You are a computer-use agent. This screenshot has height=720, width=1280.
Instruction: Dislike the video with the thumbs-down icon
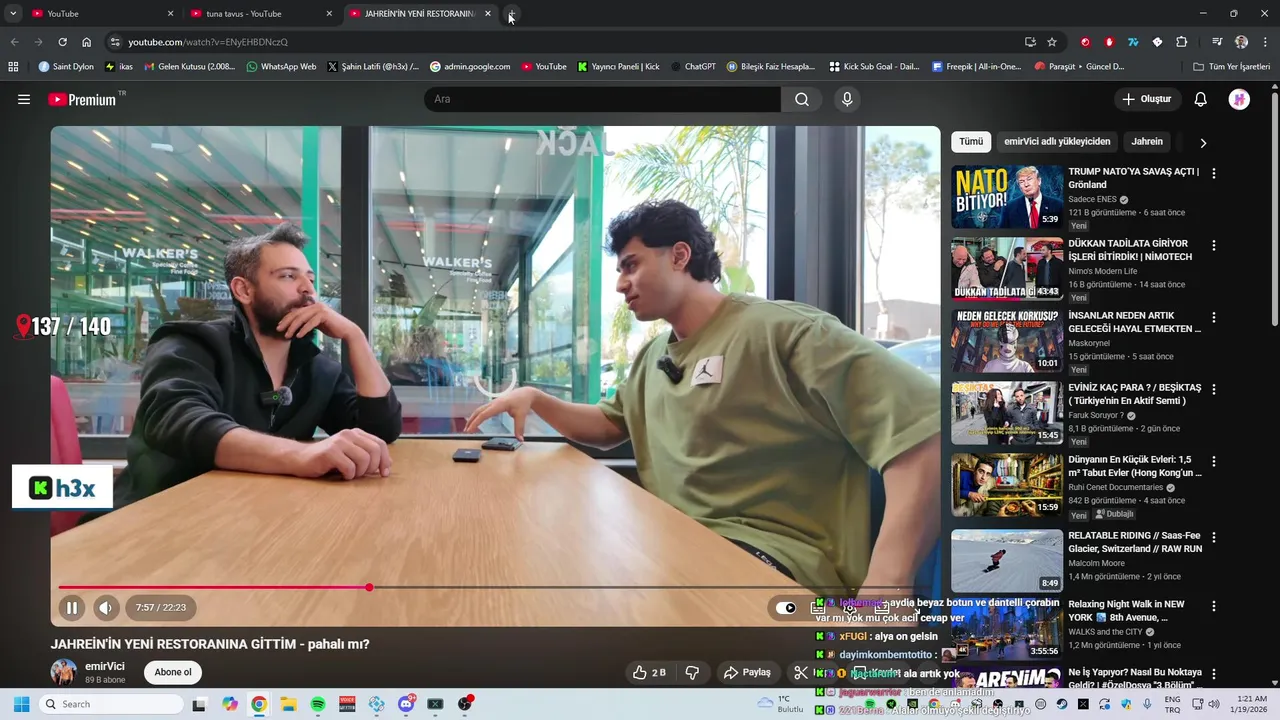(x=692, y=673)
